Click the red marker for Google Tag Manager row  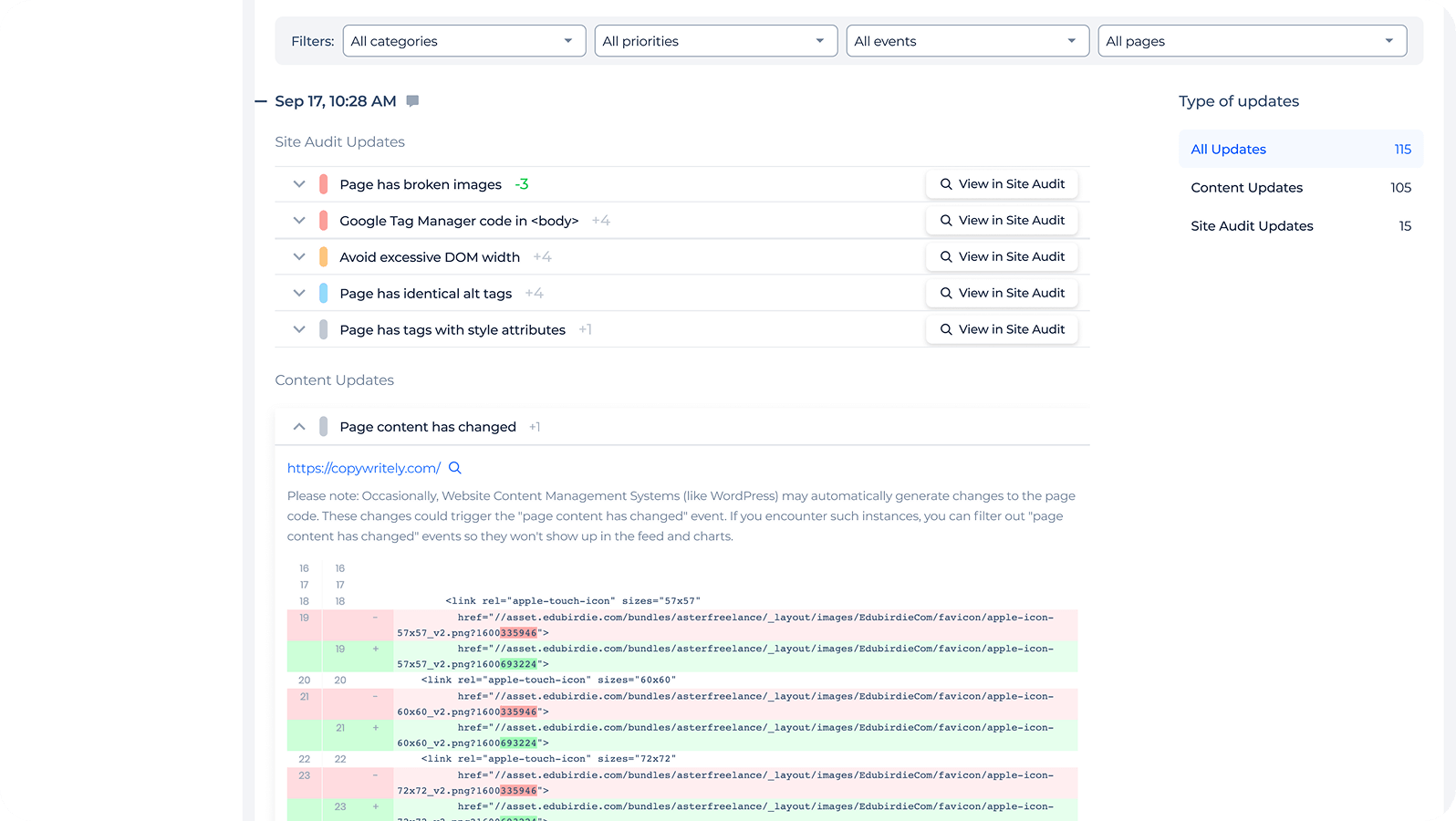click(x=323, y=221)
